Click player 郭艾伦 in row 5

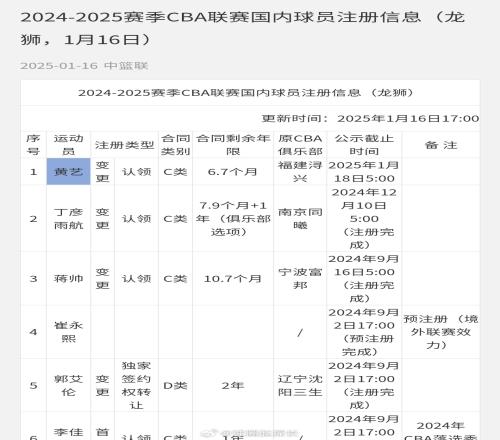(68, 385)
